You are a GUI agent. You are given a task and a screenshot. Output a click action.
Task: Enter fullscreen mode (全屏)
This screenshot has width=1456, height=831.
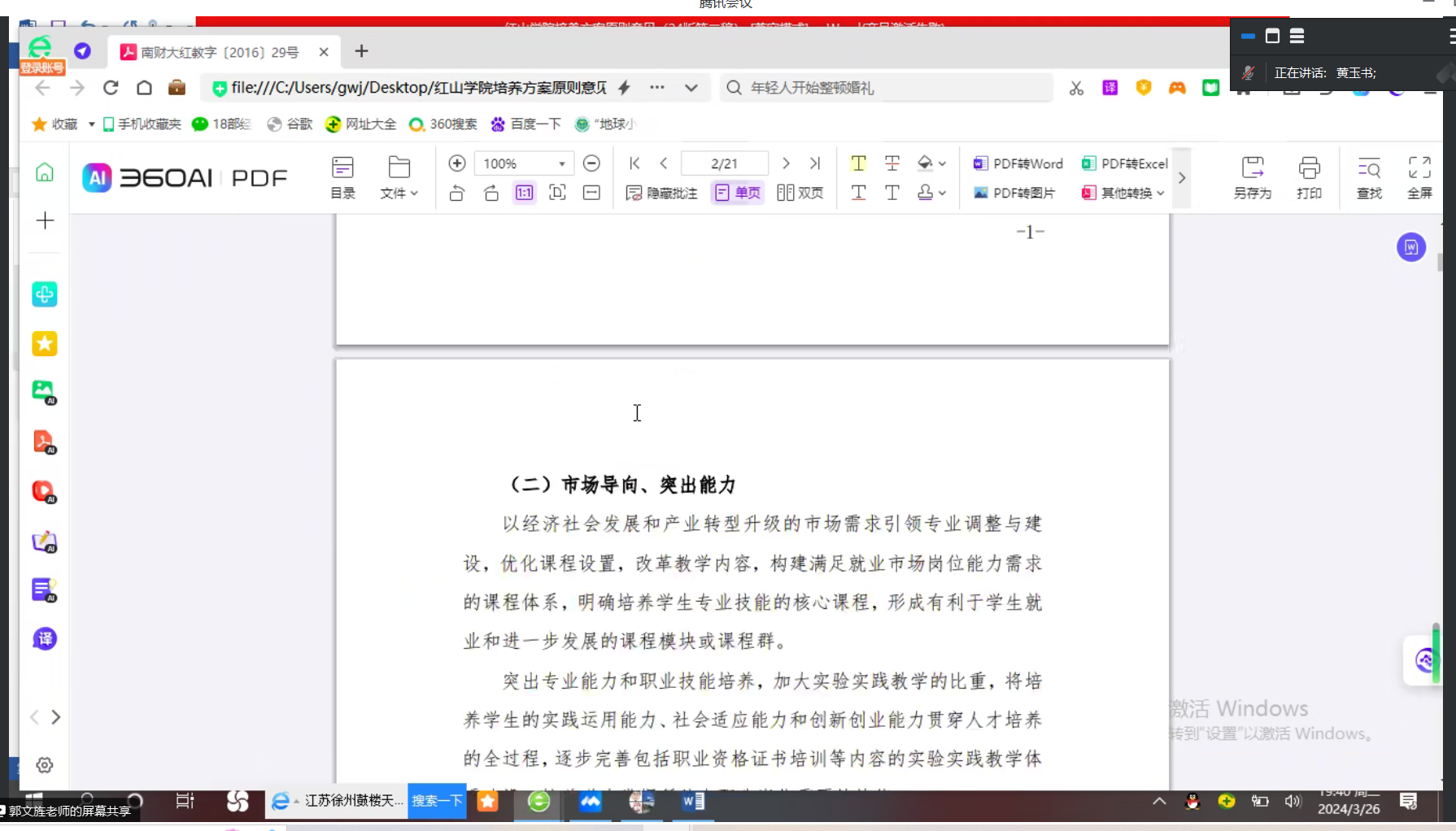[1419, 177]
